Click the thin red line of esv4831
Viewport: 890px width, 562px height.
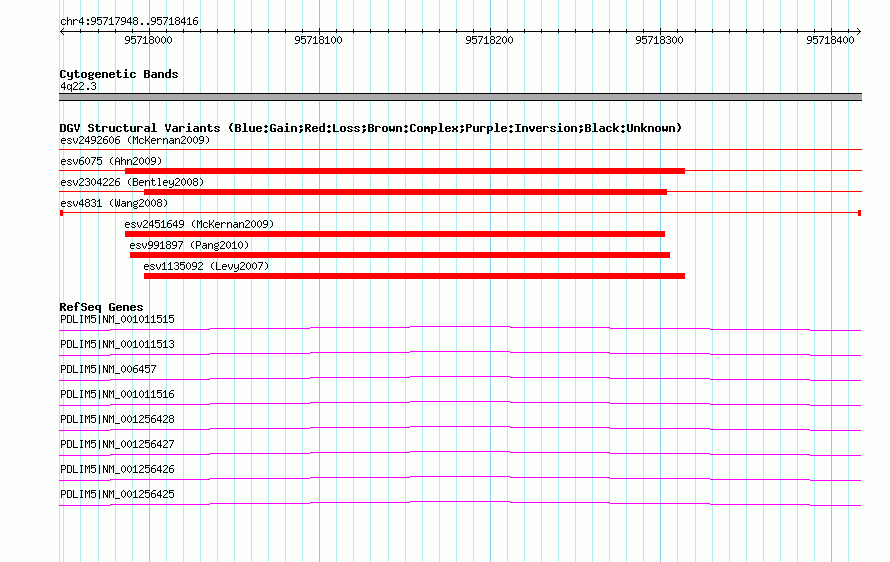coord(460,213)
